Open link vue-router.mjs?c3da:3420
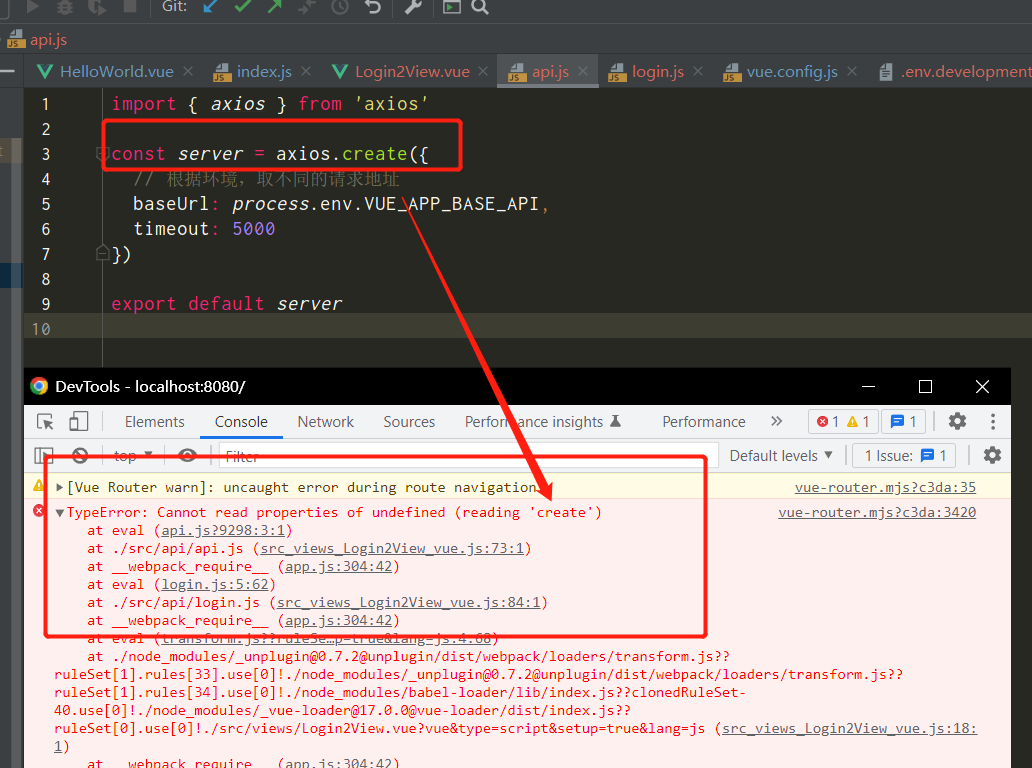 pyautogui.click(x=877, y=513)
